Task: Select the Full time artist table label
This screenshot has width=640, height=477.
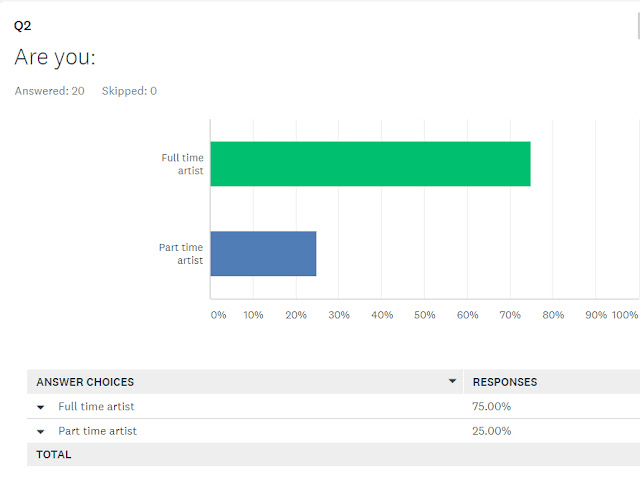Action: tap(96, 406)
